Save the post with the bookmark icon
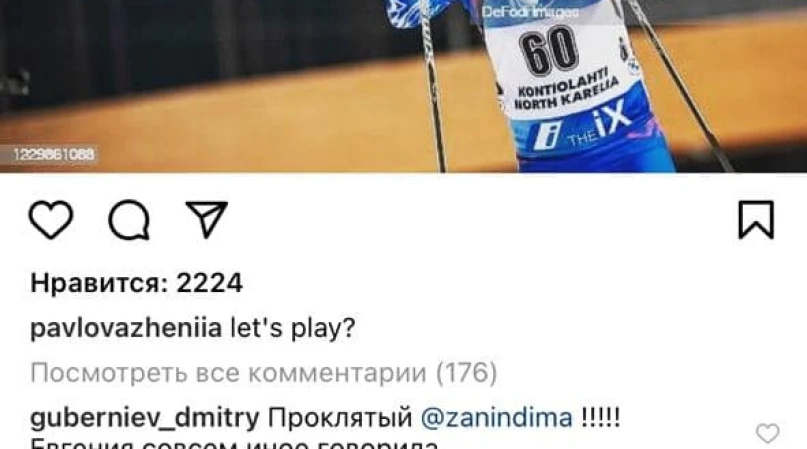The width and height of the screenshot is (807, 449). click(x=756, y=220)
